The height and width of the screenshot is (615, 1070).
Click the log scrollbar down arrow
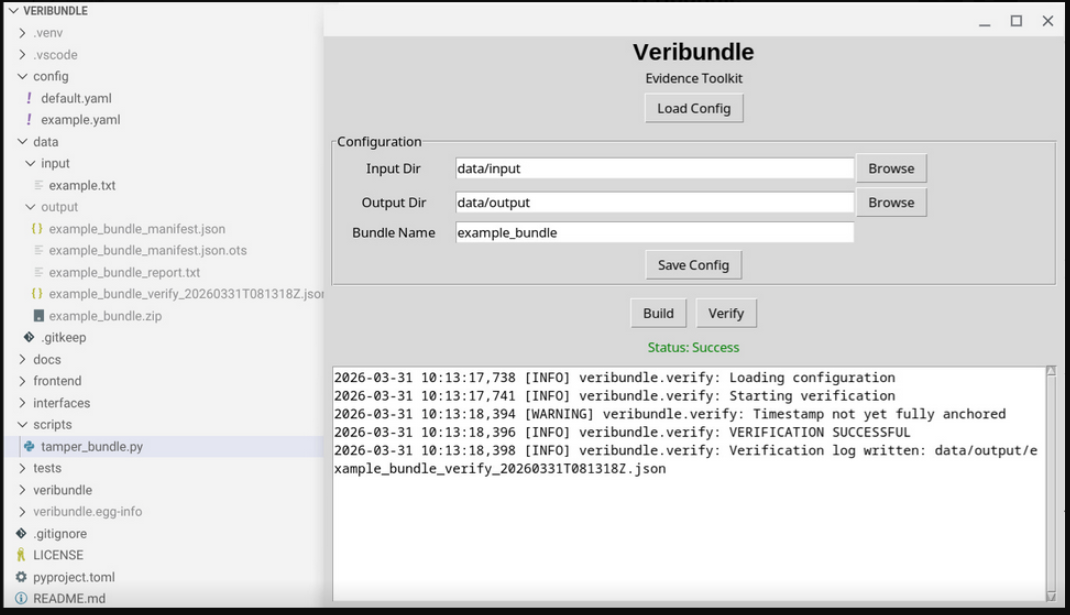1051,596
